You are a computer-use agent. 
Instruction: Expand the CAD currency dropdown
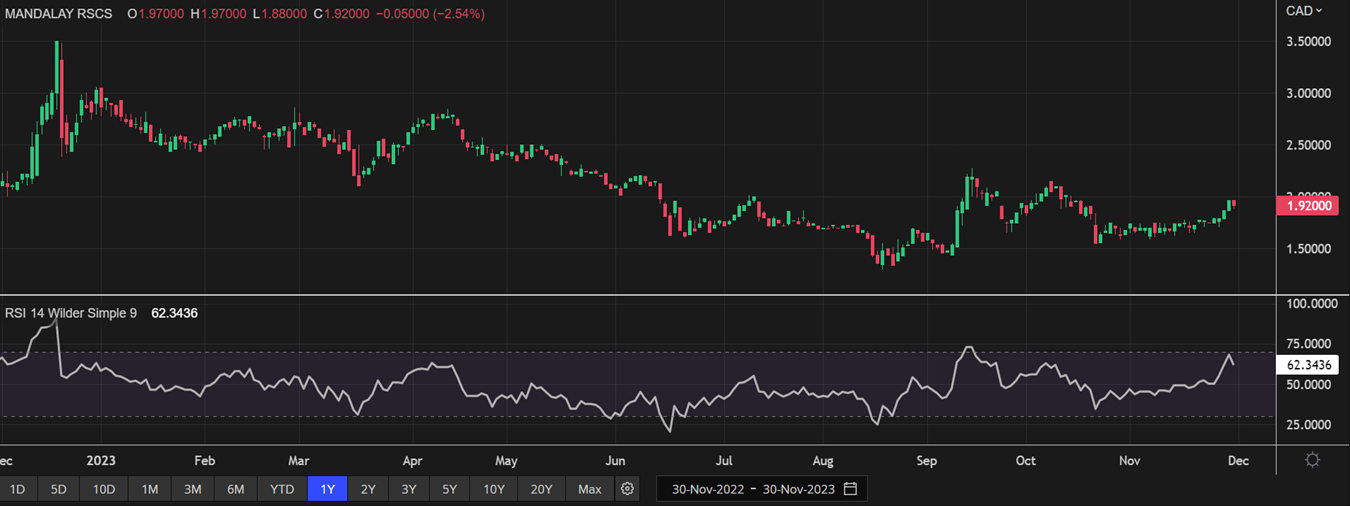(x=1303, y=11)
